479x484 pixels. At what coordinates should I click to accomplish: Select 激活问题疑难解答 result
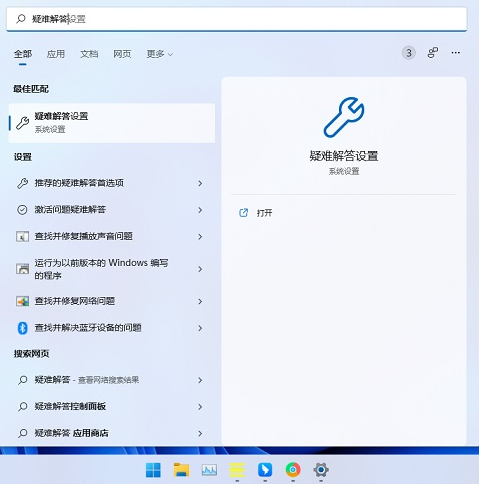tap(112, 210)
